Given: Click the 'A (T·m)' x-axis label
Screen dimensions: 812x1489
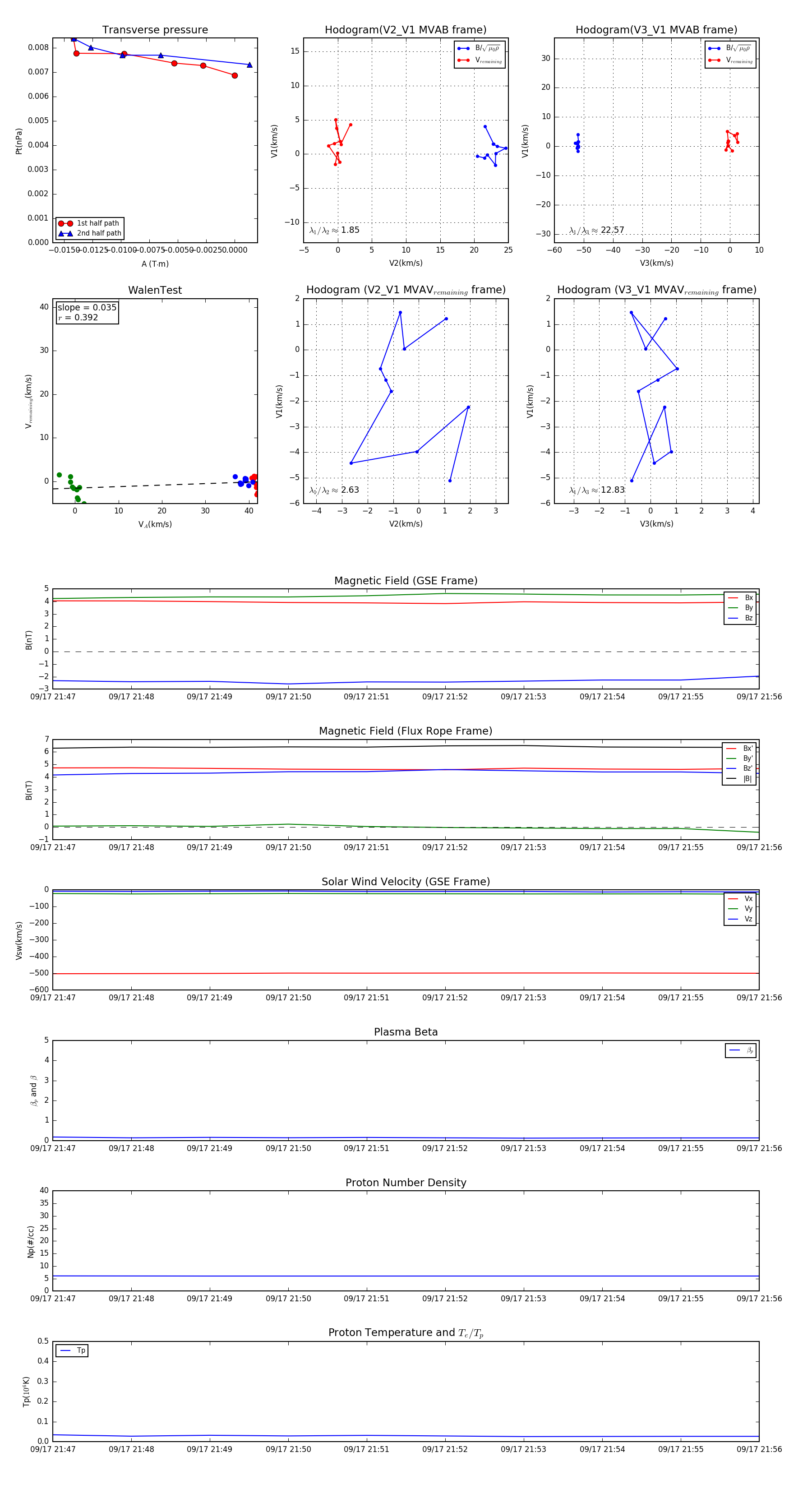Looking at the screenshot, I should point(155,264).
